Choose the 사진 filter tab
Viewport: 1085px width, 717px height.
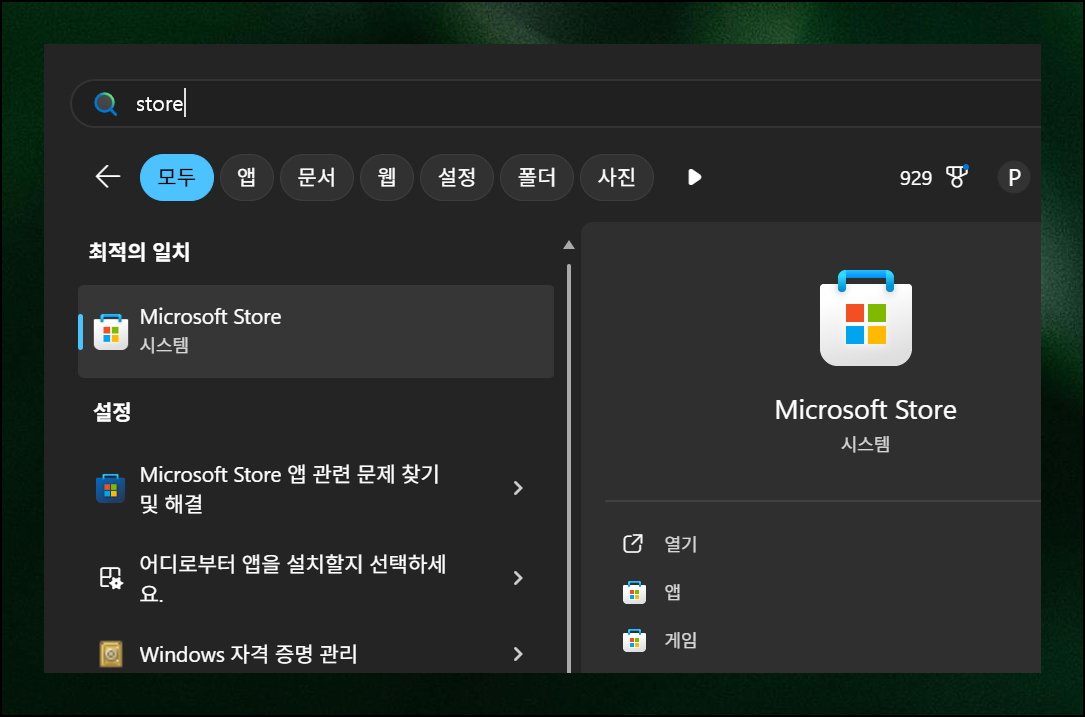(x=617, y=177)
